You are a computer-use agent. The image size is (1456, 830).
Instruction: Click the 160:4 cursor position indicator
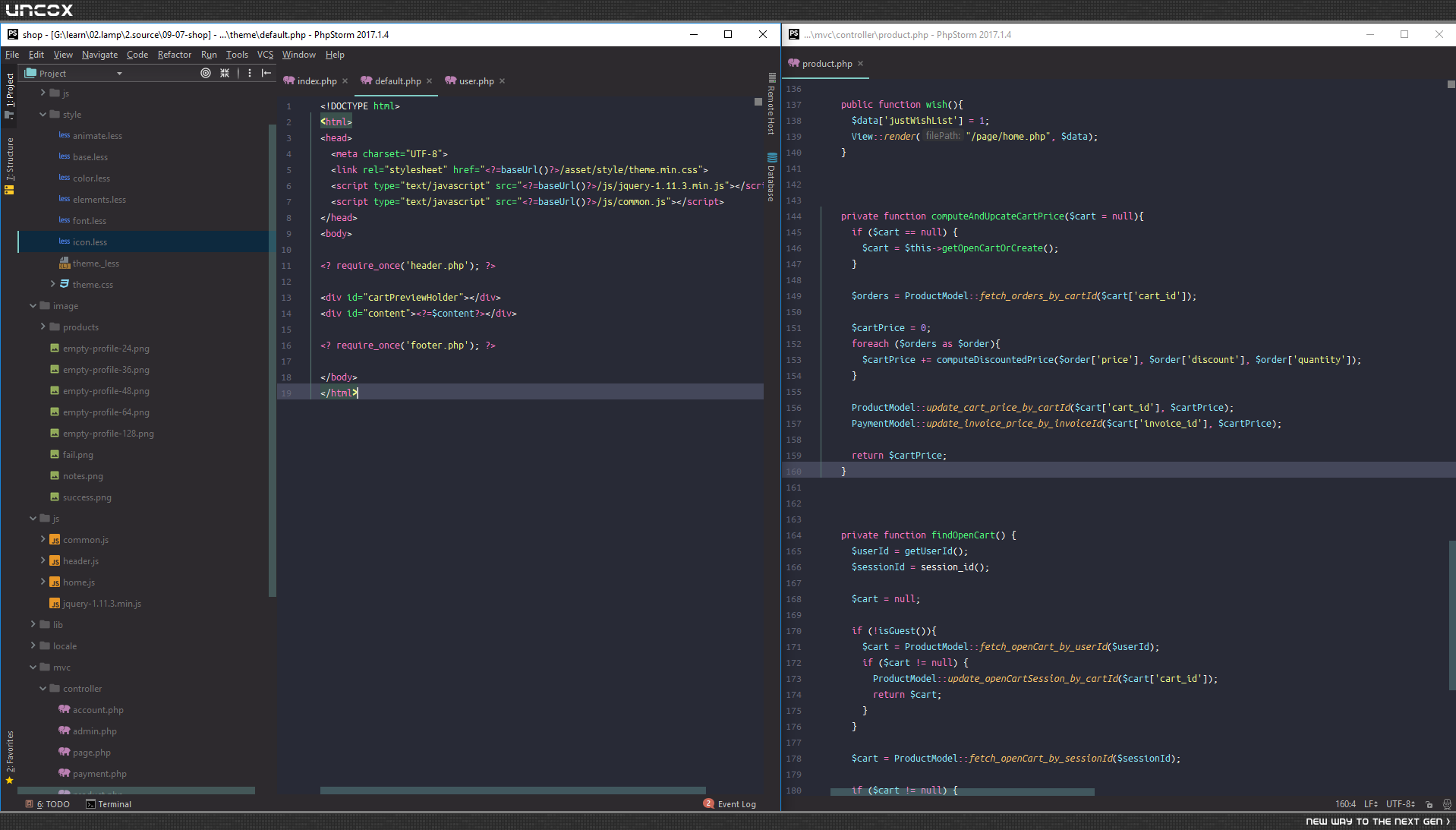pyautogui.click(x=1345, y=804)
